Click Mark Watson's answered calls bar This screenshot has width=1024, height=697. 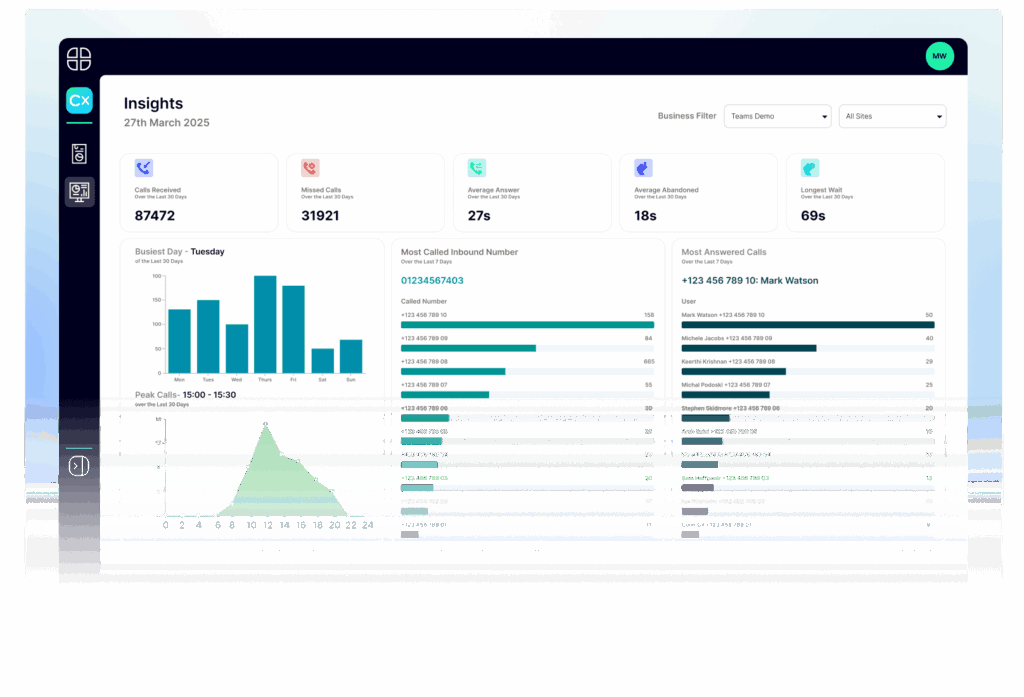(808, 325)
